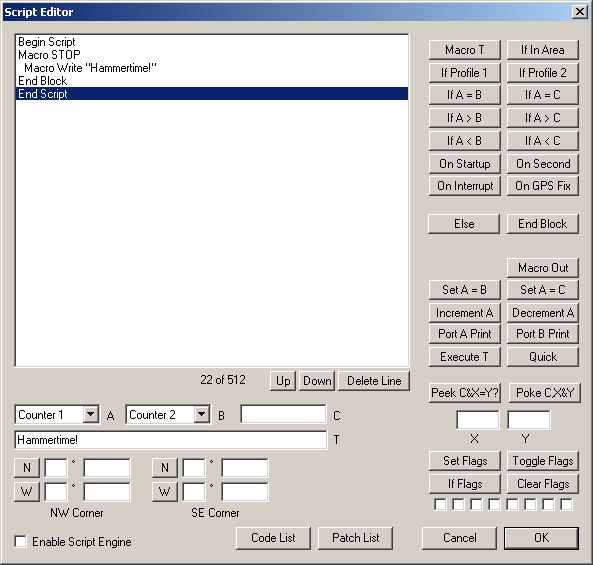Select the Macro Write "Hammertime!" line
This screenshot has width=593, height=565.
[x=212, y=68]
